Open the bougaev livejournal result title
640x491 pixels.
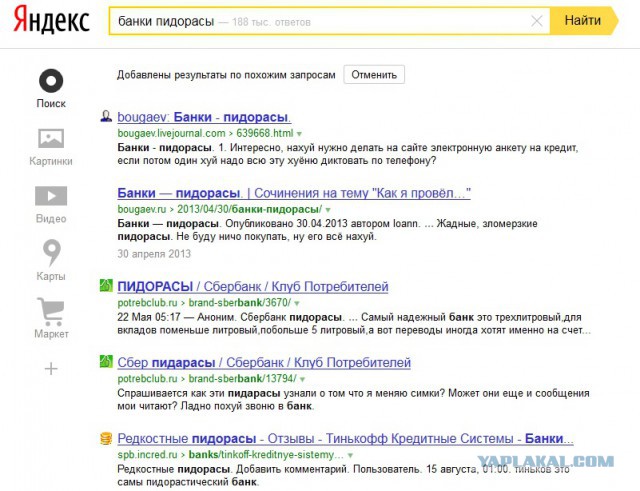coord(204,117)
